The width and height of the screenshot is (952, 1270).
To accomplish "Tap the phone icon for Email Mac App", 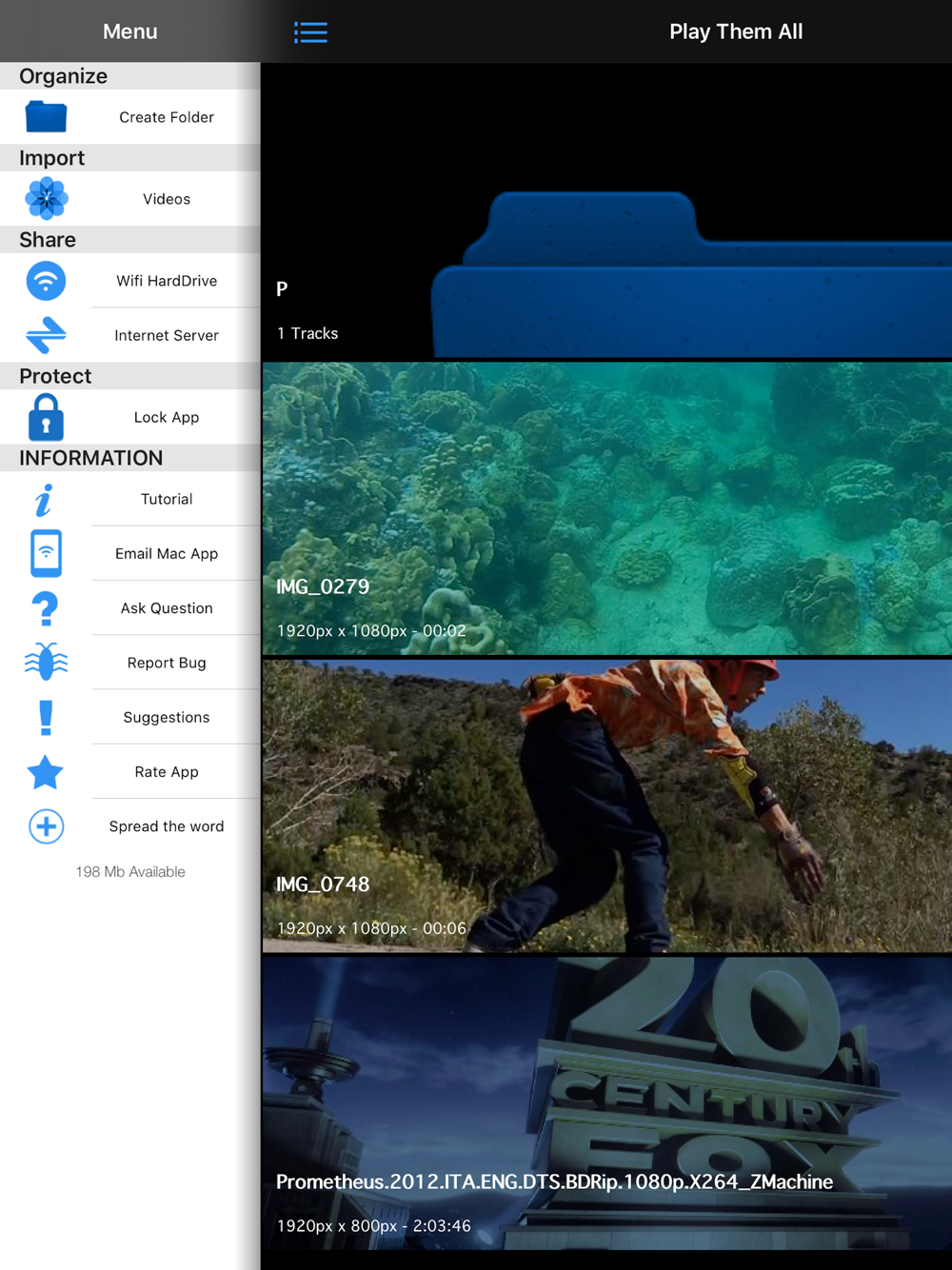I will (x=46, y=553).
